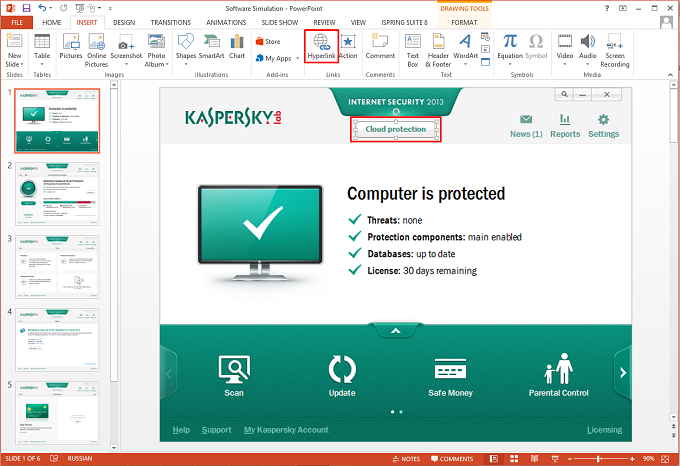
Task: Insert a Table
Action: pyautogui.click(x=42, y=49)
